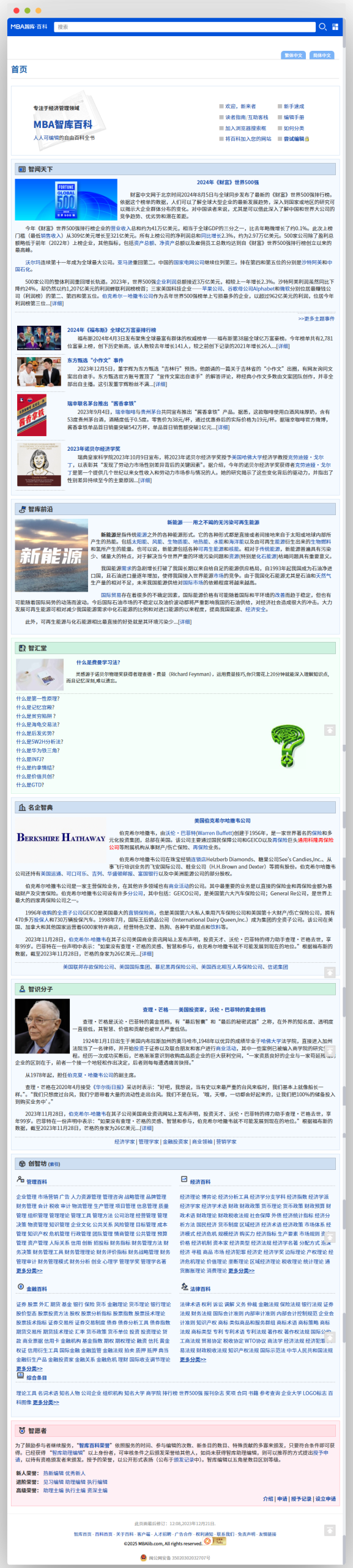This screenshot has width=353, height=1568.
Task: Open 什么是海龟交易法? link
Action: click(x=38, y=724)
